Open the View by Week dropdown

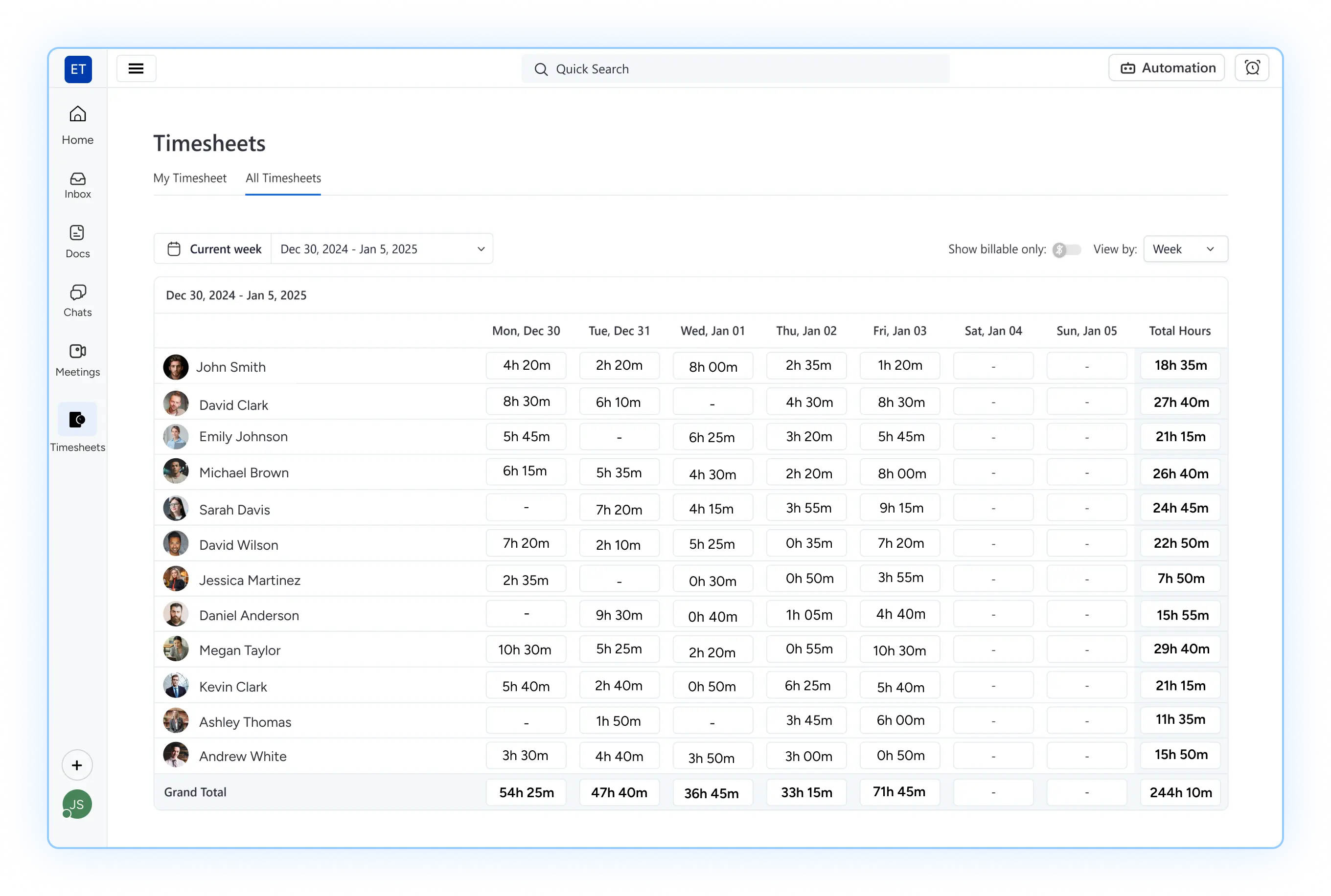tap(1185, 248)
